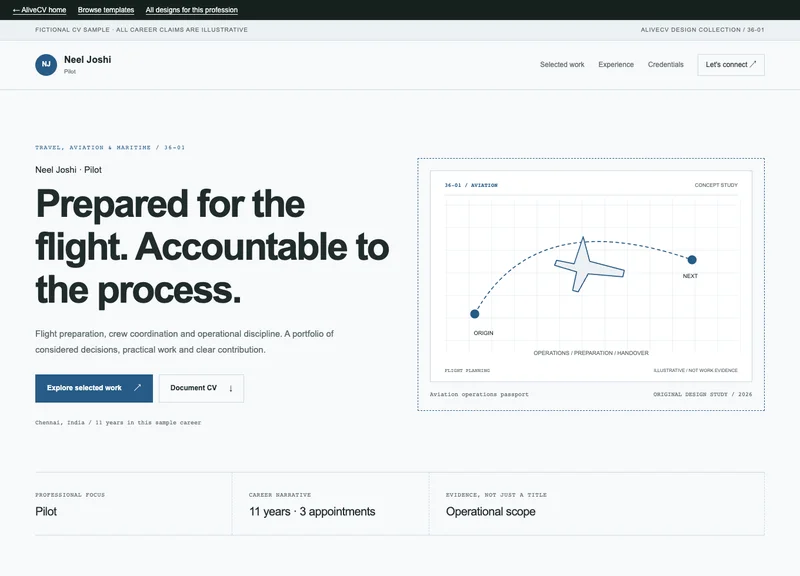
Task: Click the ORIGIN waypoint dot
Action: tap(474, 314)
